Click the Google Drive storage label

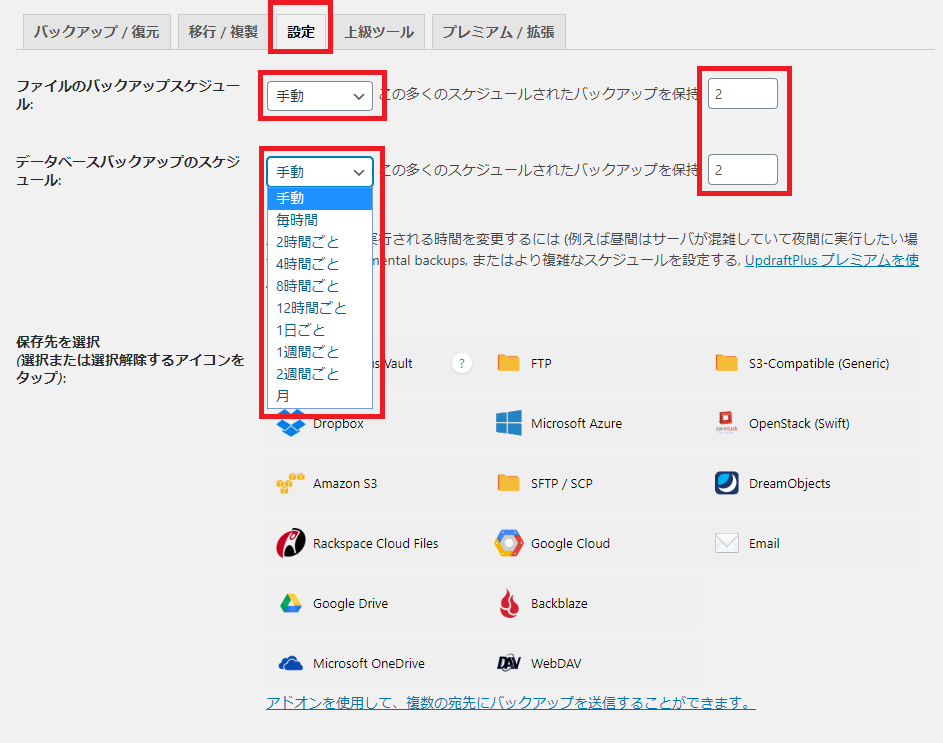(351, 603)
